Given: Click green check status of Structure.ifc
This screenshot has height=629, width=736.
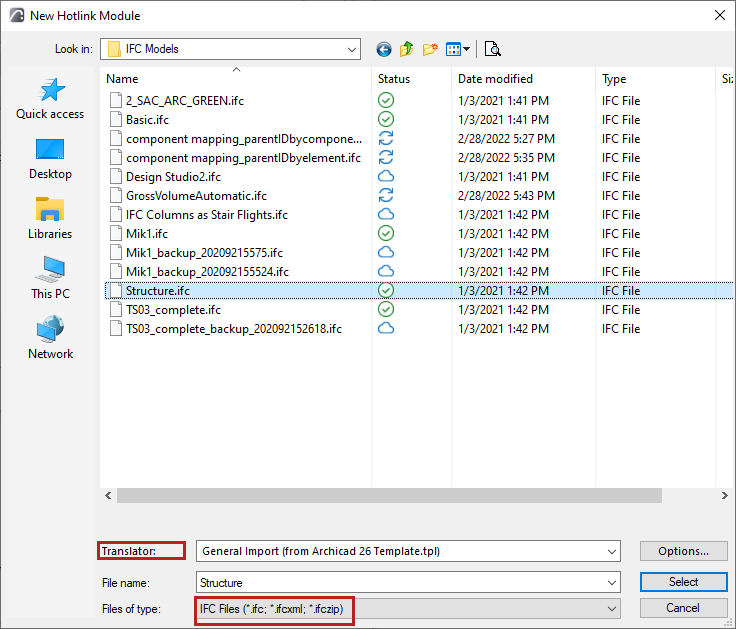Looking at the screenshot, I should coord(386,290).
